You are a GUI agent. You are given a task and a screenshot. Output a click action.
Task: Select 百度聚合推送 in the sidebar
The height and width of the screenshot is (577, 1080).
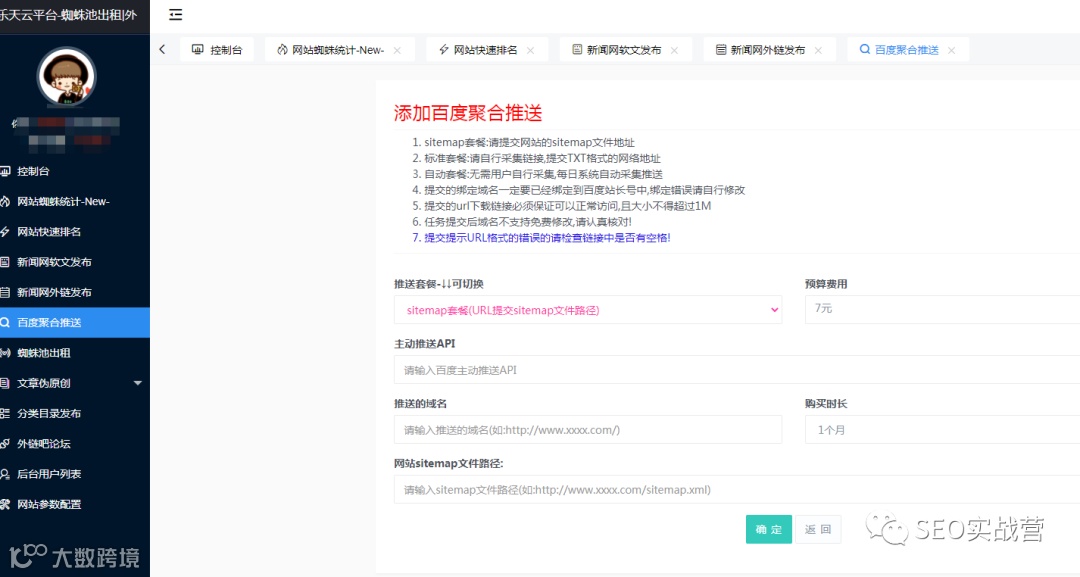(74, 322)
